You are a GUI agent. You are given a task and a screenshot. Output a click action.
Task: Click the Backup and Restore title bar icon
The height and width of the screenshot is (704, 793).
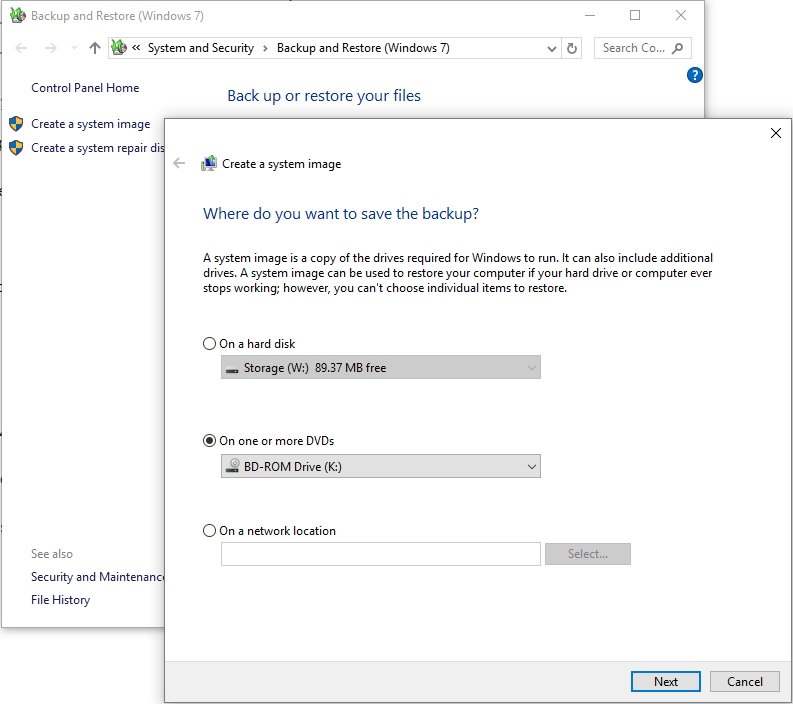17,16
